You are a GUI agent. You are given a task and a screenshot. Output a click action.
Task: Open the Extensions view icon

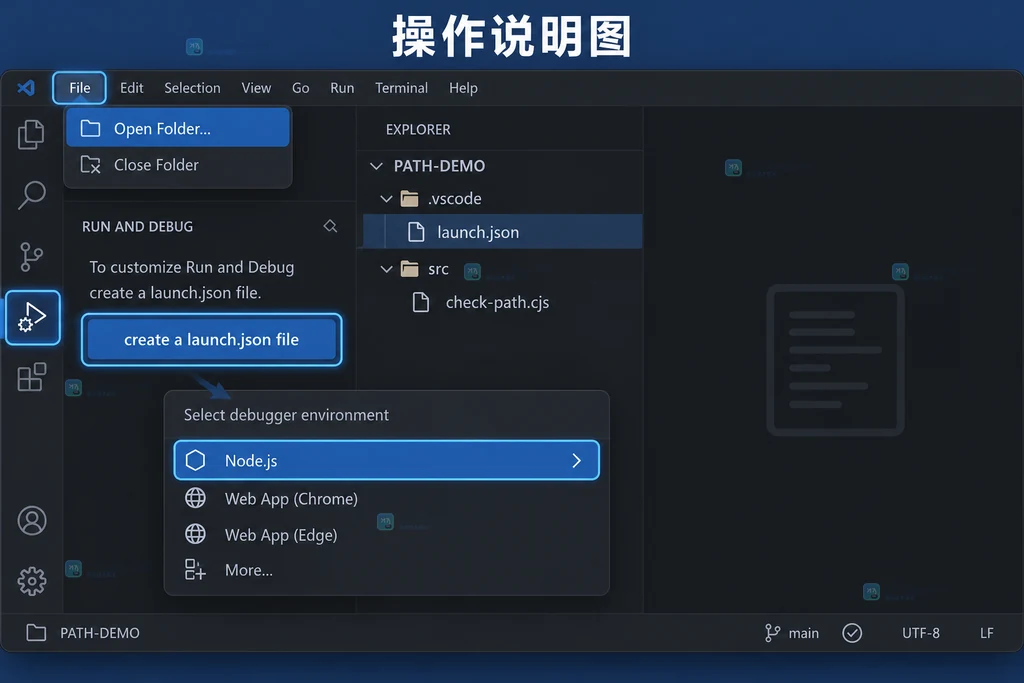click(x=32, y=377)
